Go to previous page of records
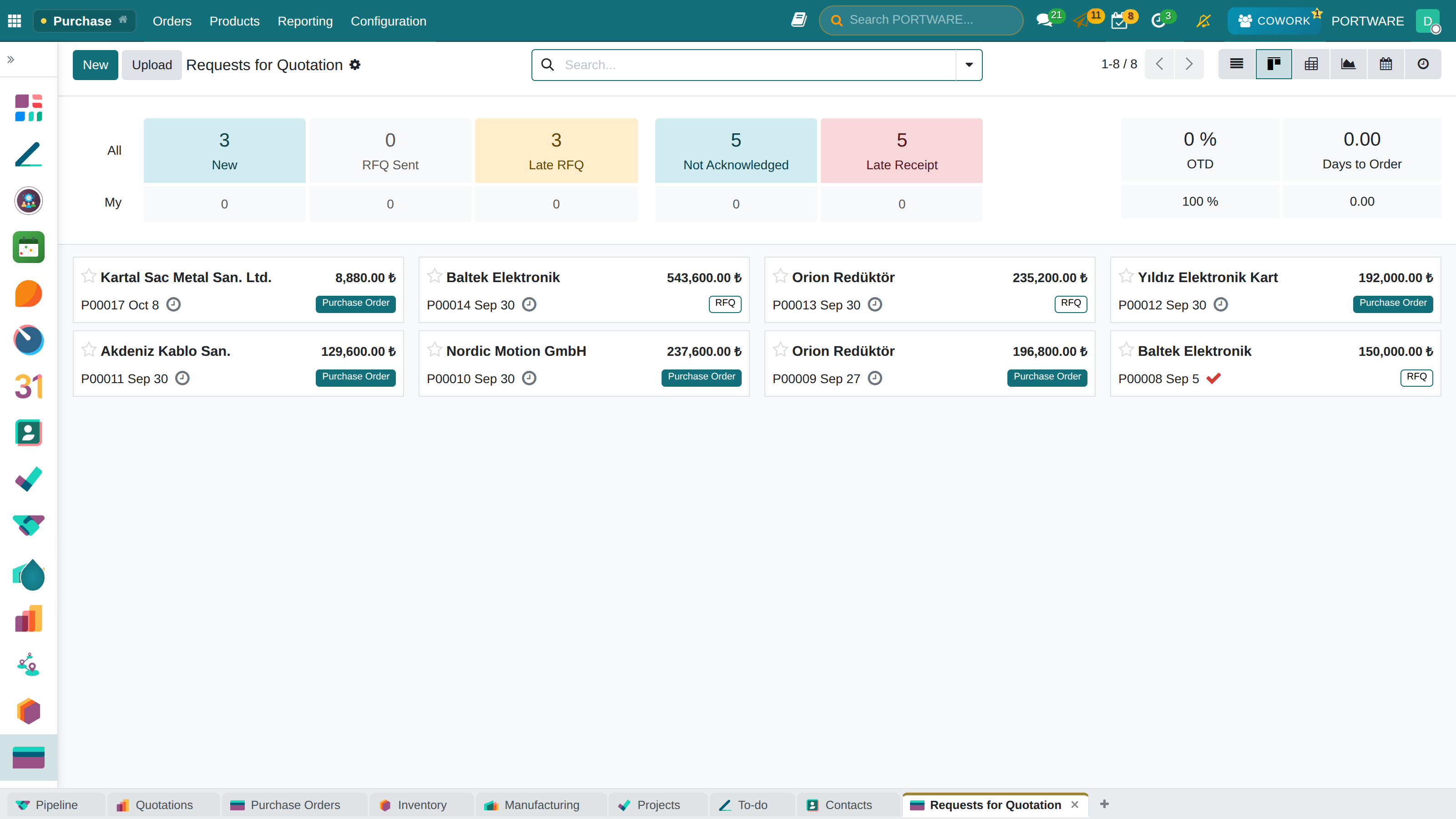 (1160, 64)
